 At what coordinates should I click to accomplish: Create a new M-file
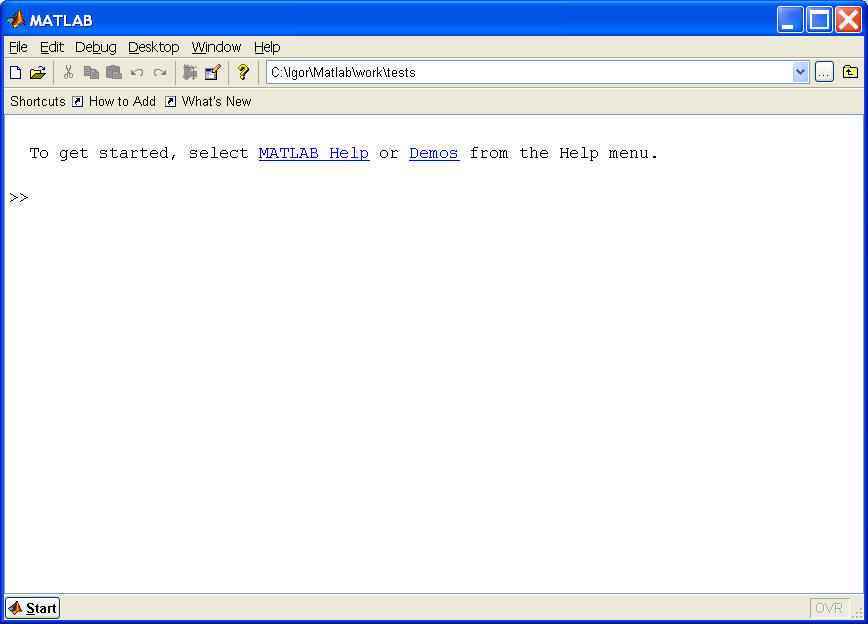15,71
